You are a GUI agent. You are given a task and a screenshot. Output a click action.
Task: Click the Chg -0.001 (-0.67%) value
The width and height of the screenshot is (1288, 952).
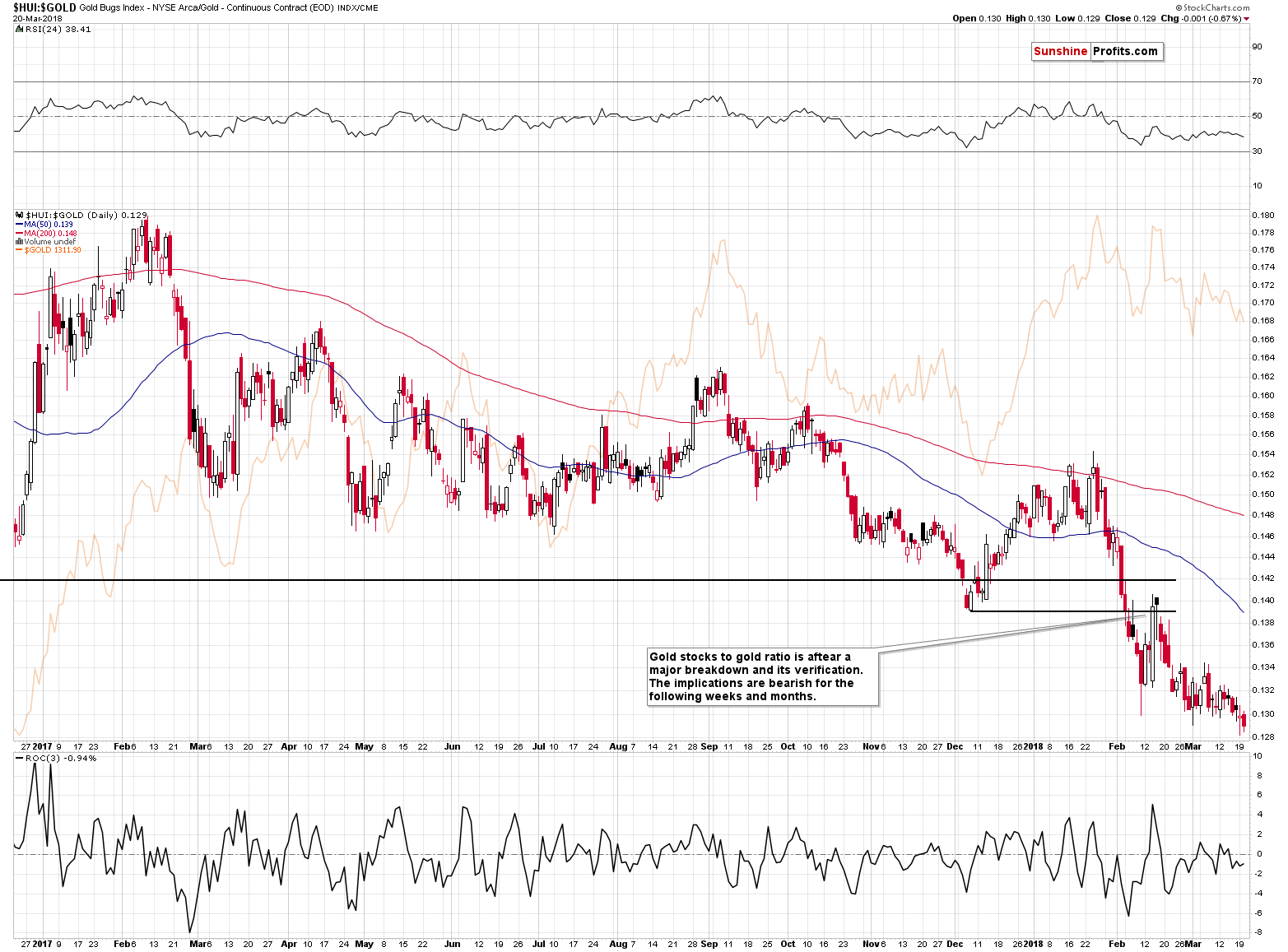click(x=1201, y=19)
